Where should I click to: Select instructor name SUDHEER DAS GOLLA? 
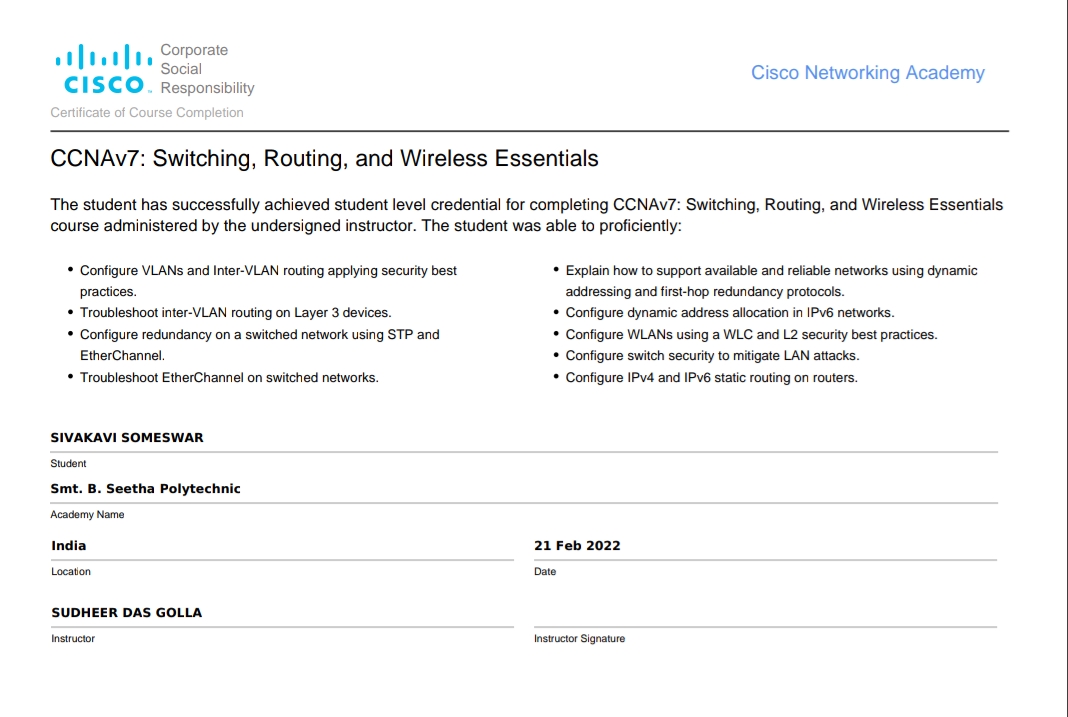127,613
